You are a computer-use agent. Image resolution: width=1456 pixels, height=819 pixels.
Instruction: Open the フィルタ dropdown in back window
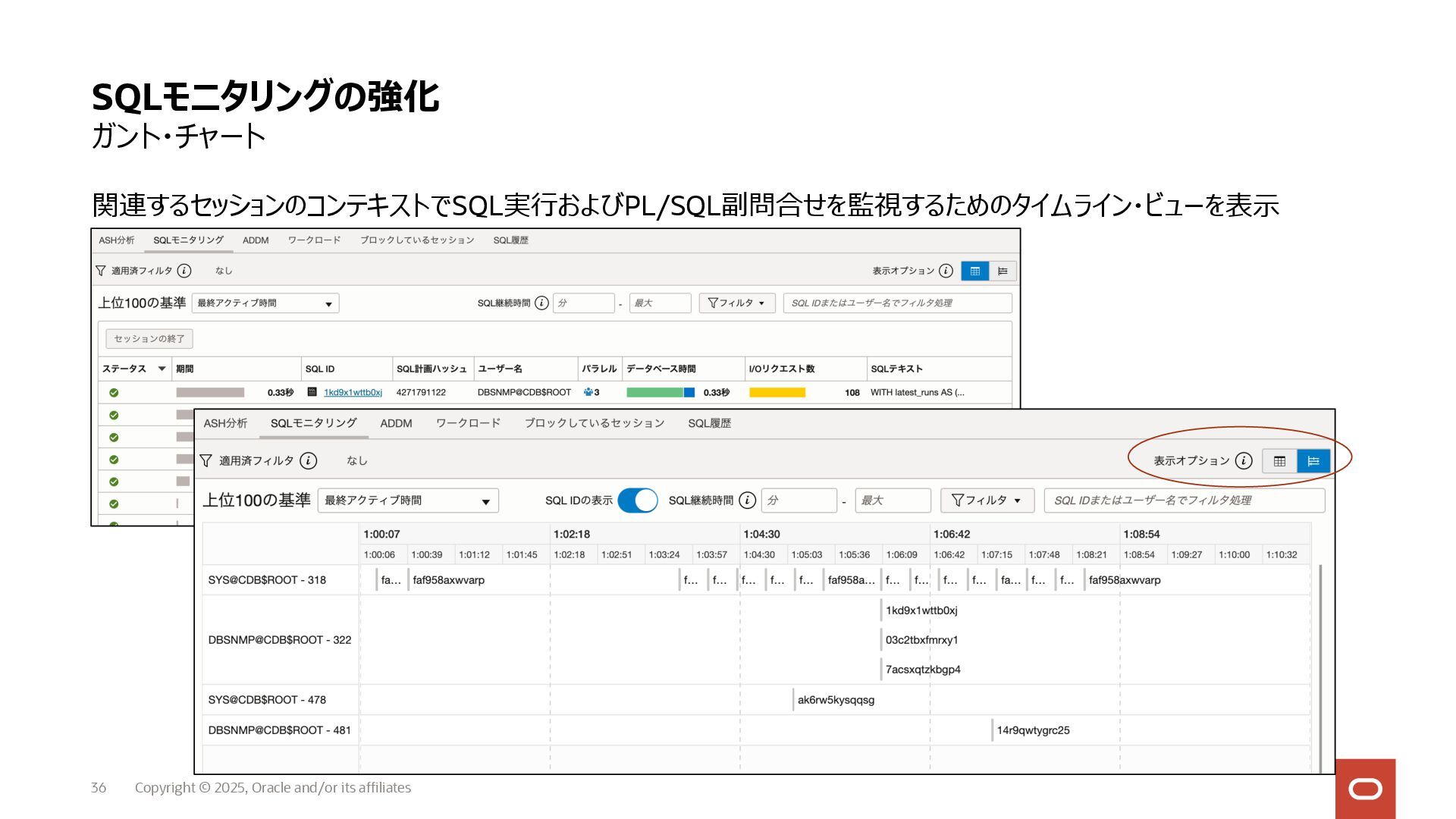coord(737,303)
